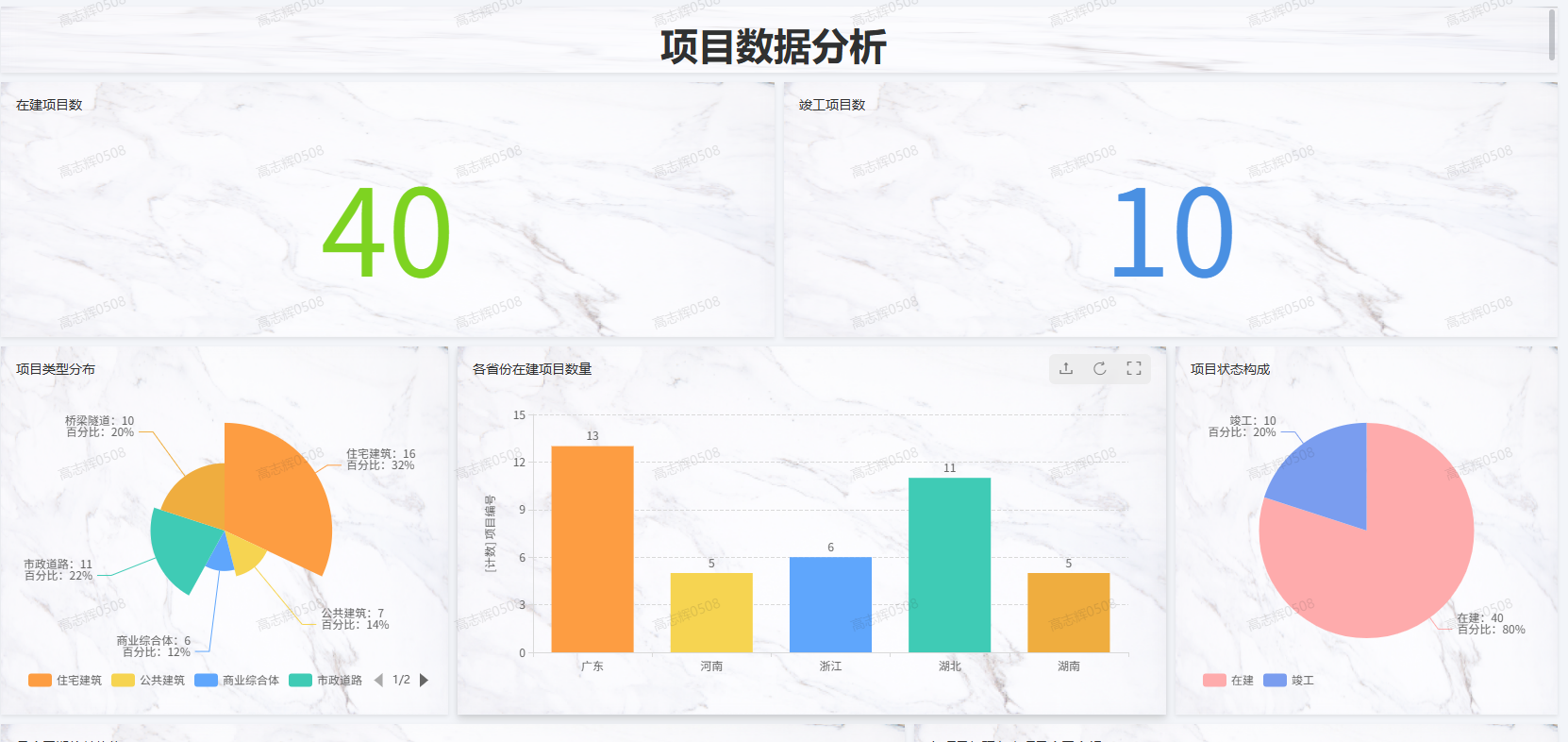1568x742 pixels.
Task: Click the 河南 yellow bar
Action: [711, 613]
